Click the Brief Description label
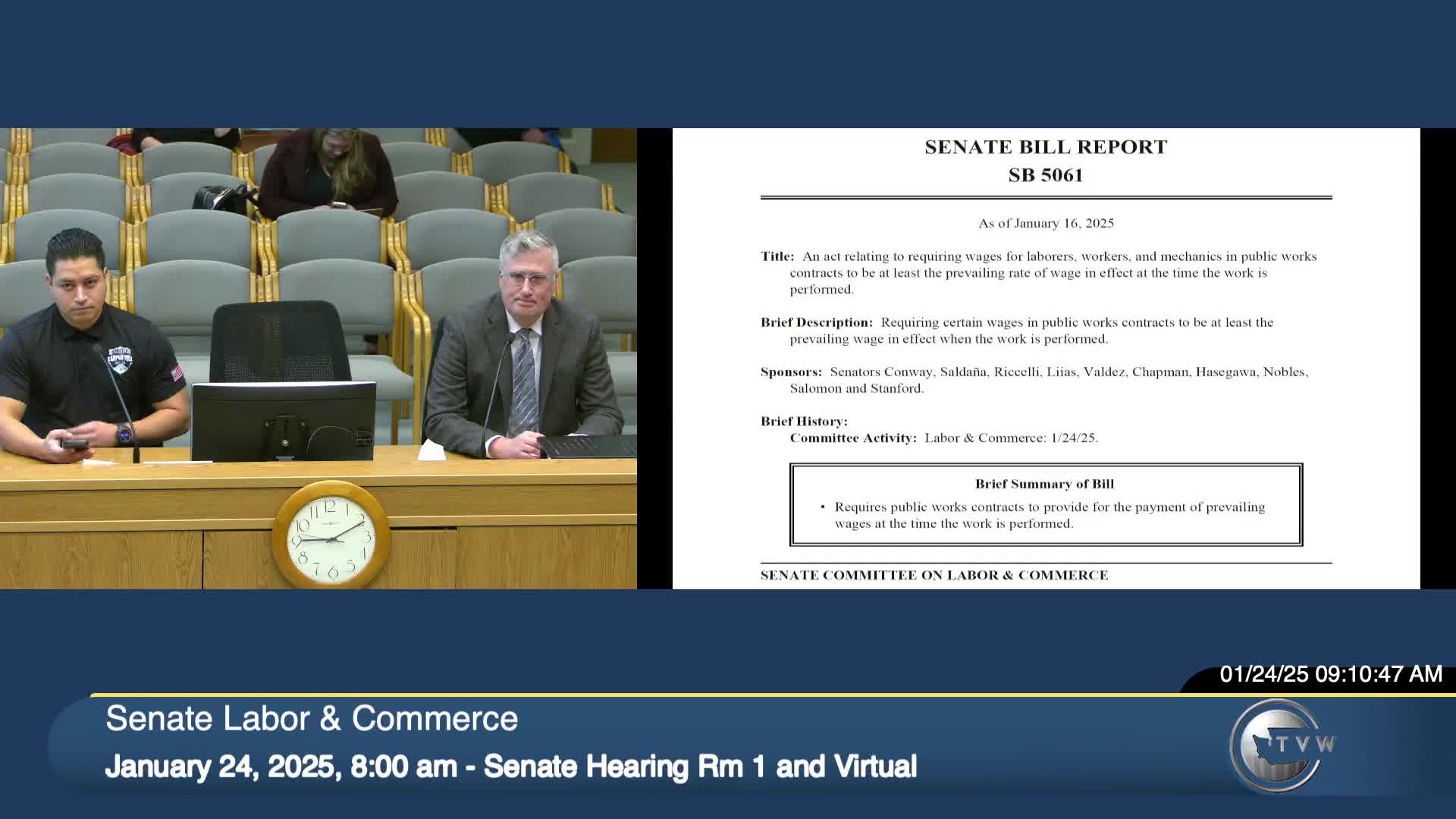The image size is (1456, 819). click(816, 322)
